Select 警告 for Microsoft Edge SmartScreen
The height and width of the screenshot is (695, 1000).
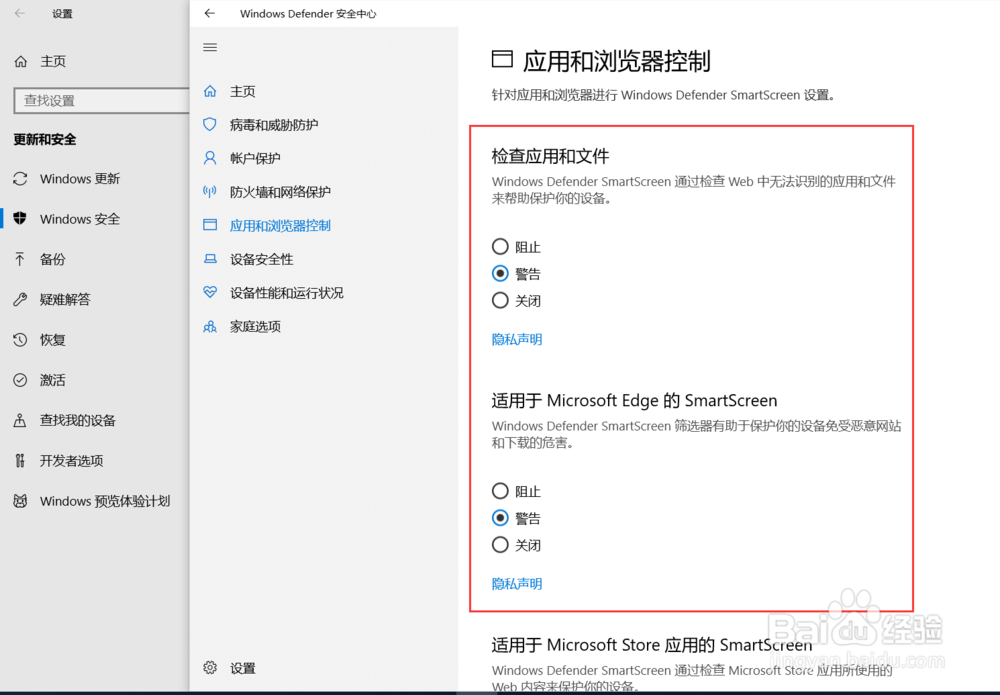pyautogui.click(x=500, y=518)
